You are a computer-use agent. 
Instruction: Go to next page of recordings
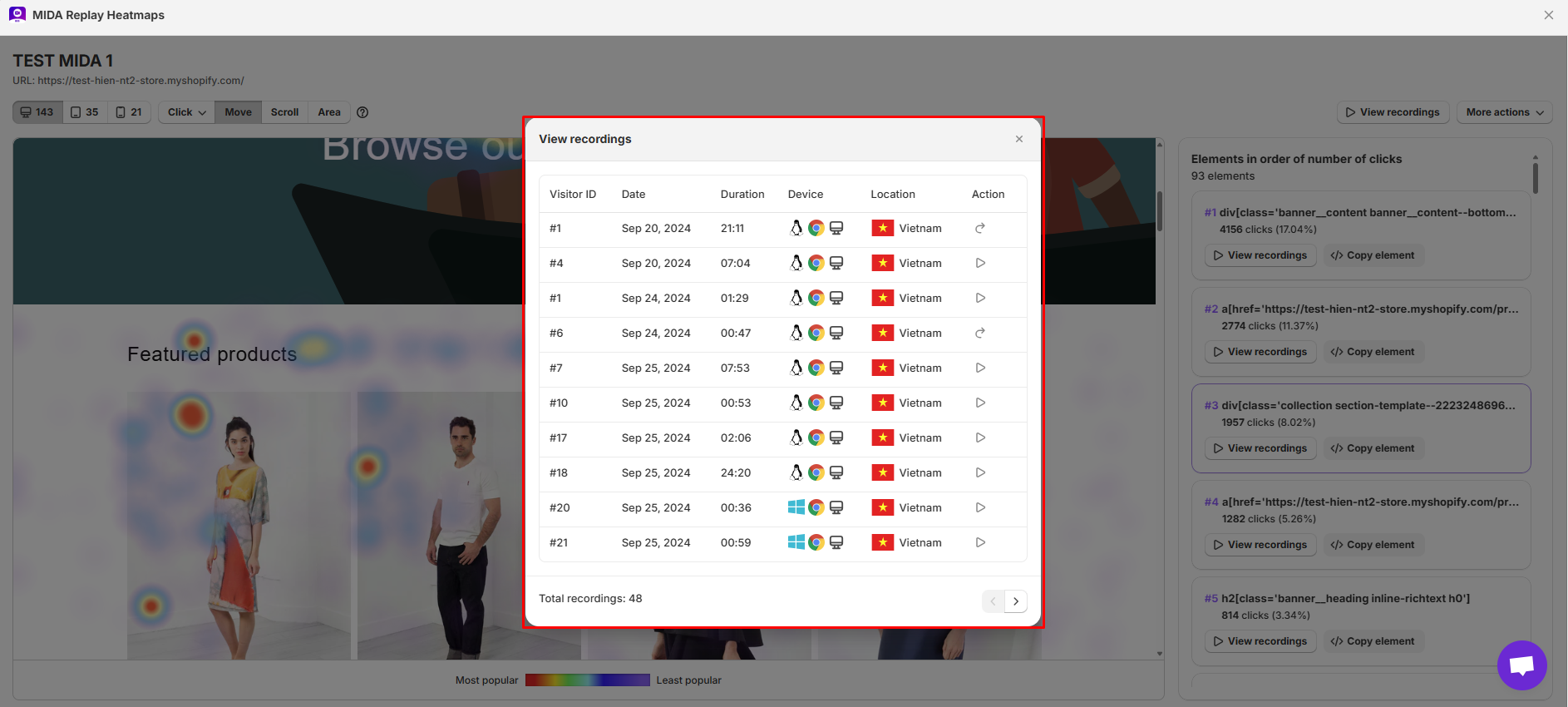tap(1015, 601)
